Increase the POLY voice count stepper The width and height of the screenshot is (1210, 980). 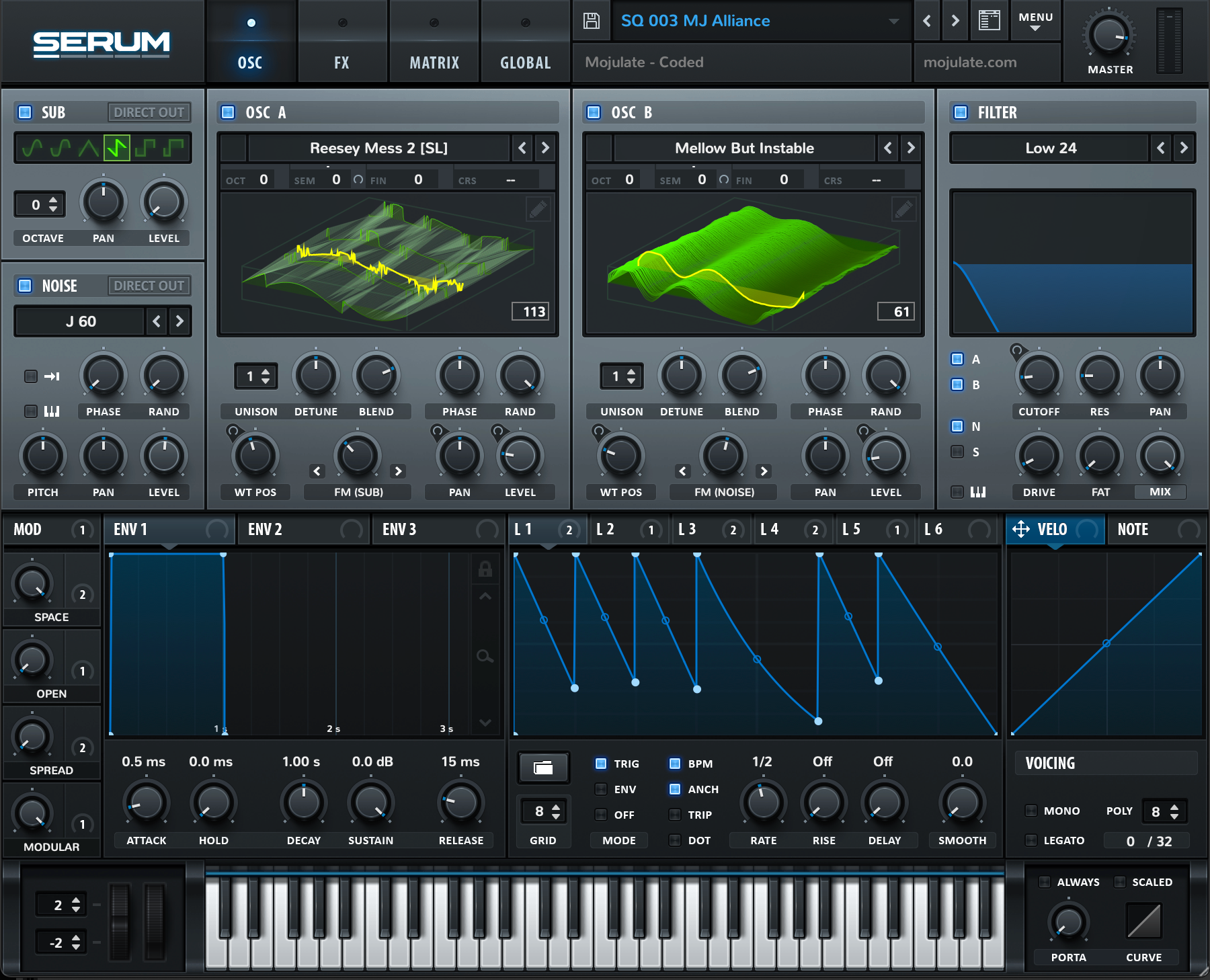click(x=1174, y=807)
